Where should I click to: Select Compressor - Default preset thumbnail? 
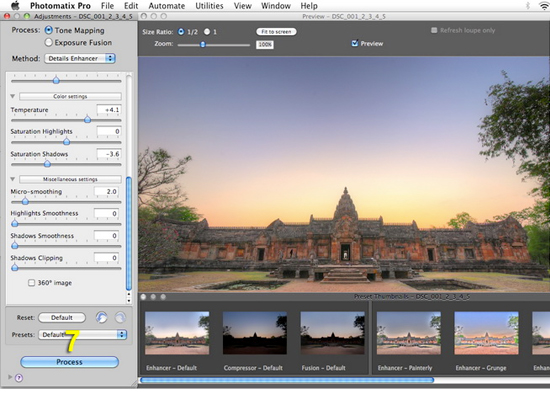tap(255, 333)
